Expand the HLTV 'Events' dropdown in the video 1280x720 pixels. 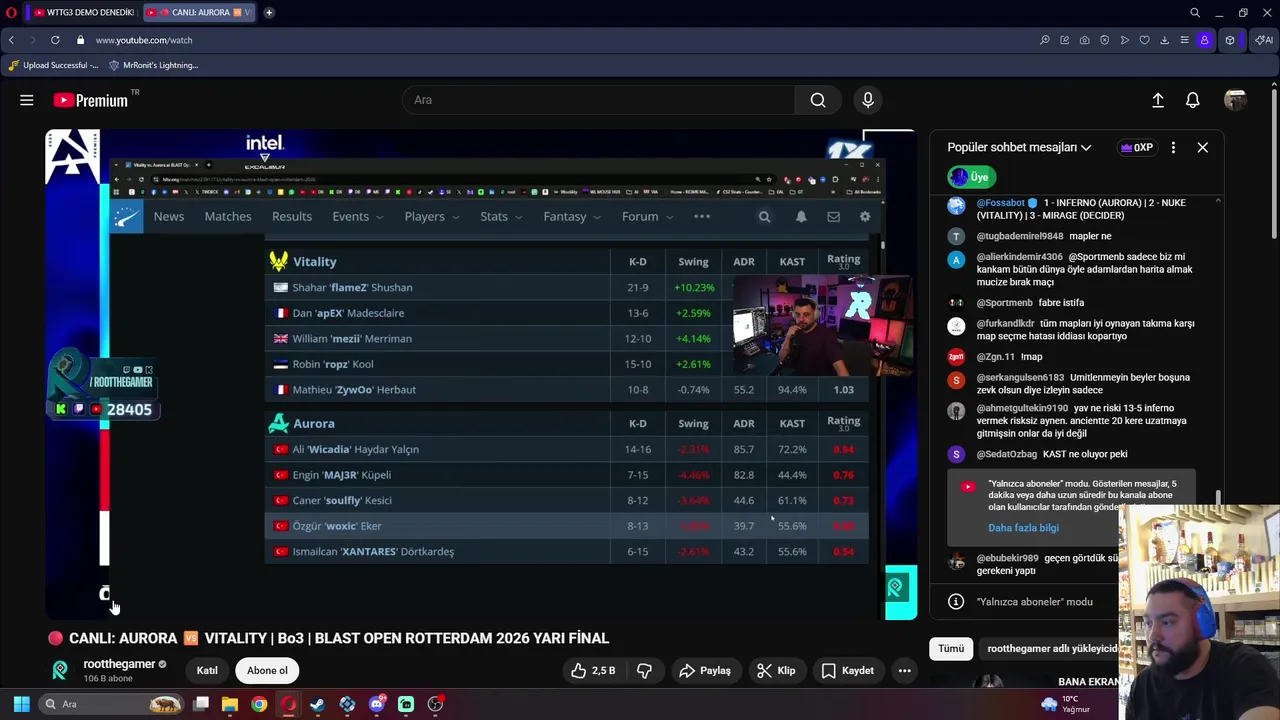point(358,216)
